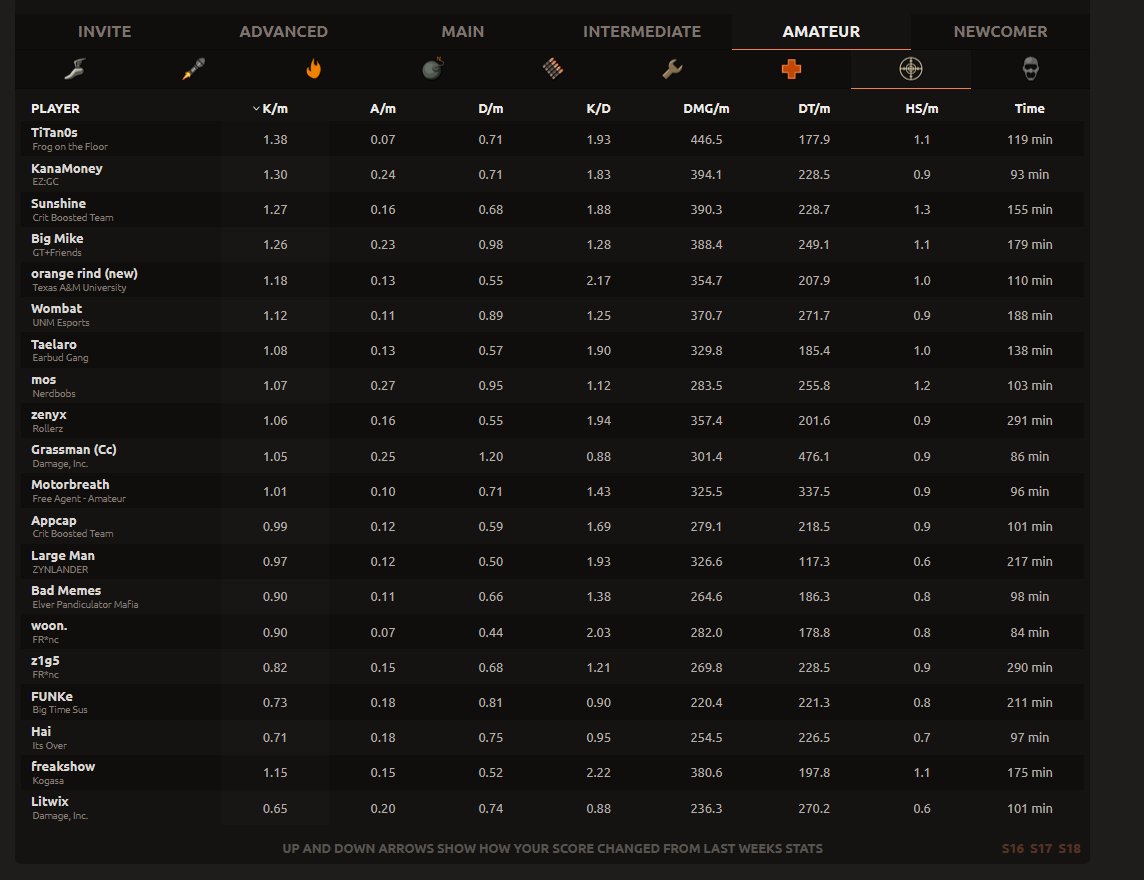The width and height of the screenshot is (1144, 880).
Task: Click team name Frog on the Floor
Action: click(x=70, y=147)
